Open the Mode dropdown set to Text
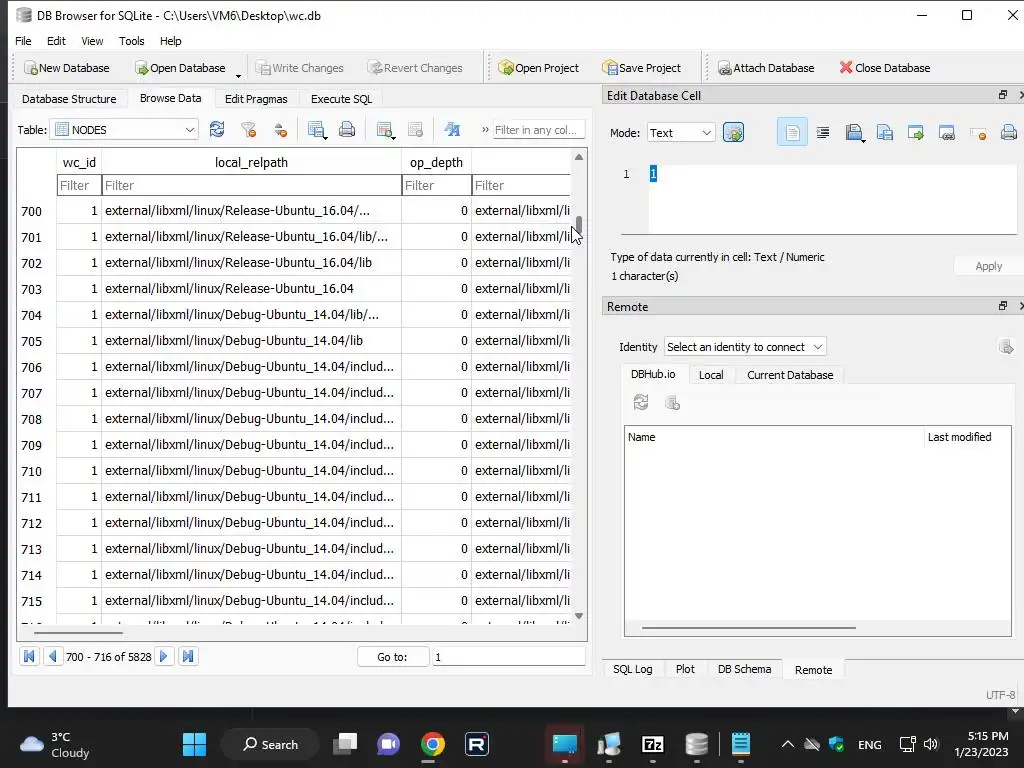The width and height of the screenshot is (1024, 768). (x=680, y=133)
